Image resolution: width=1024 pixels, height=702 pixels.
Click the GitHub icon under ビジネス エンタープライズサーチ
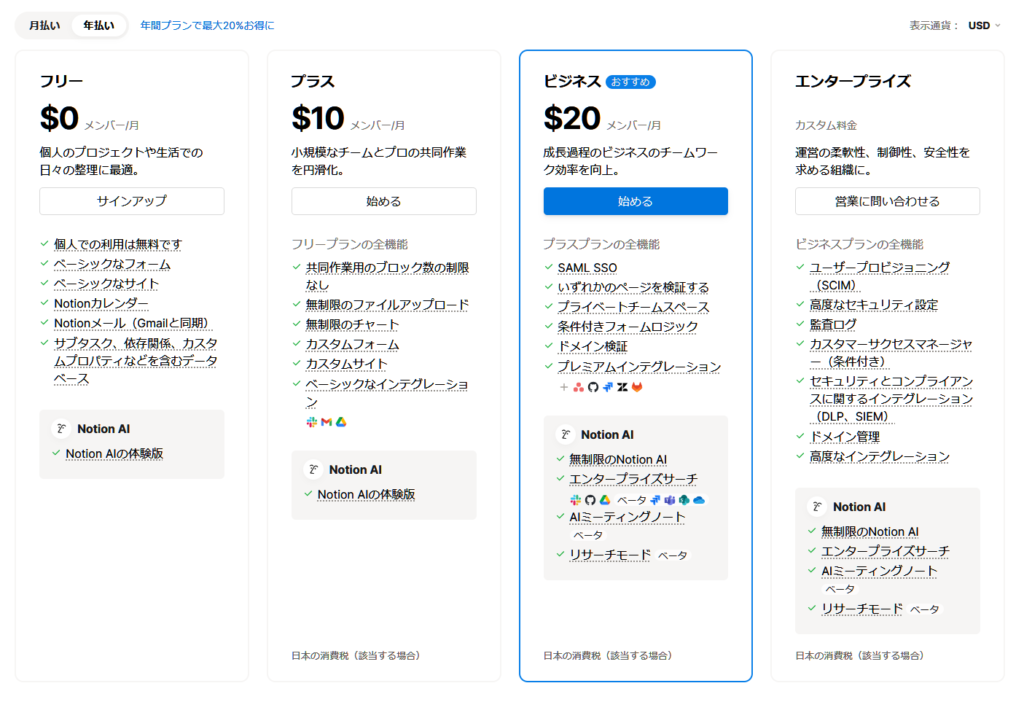(590, 500)
